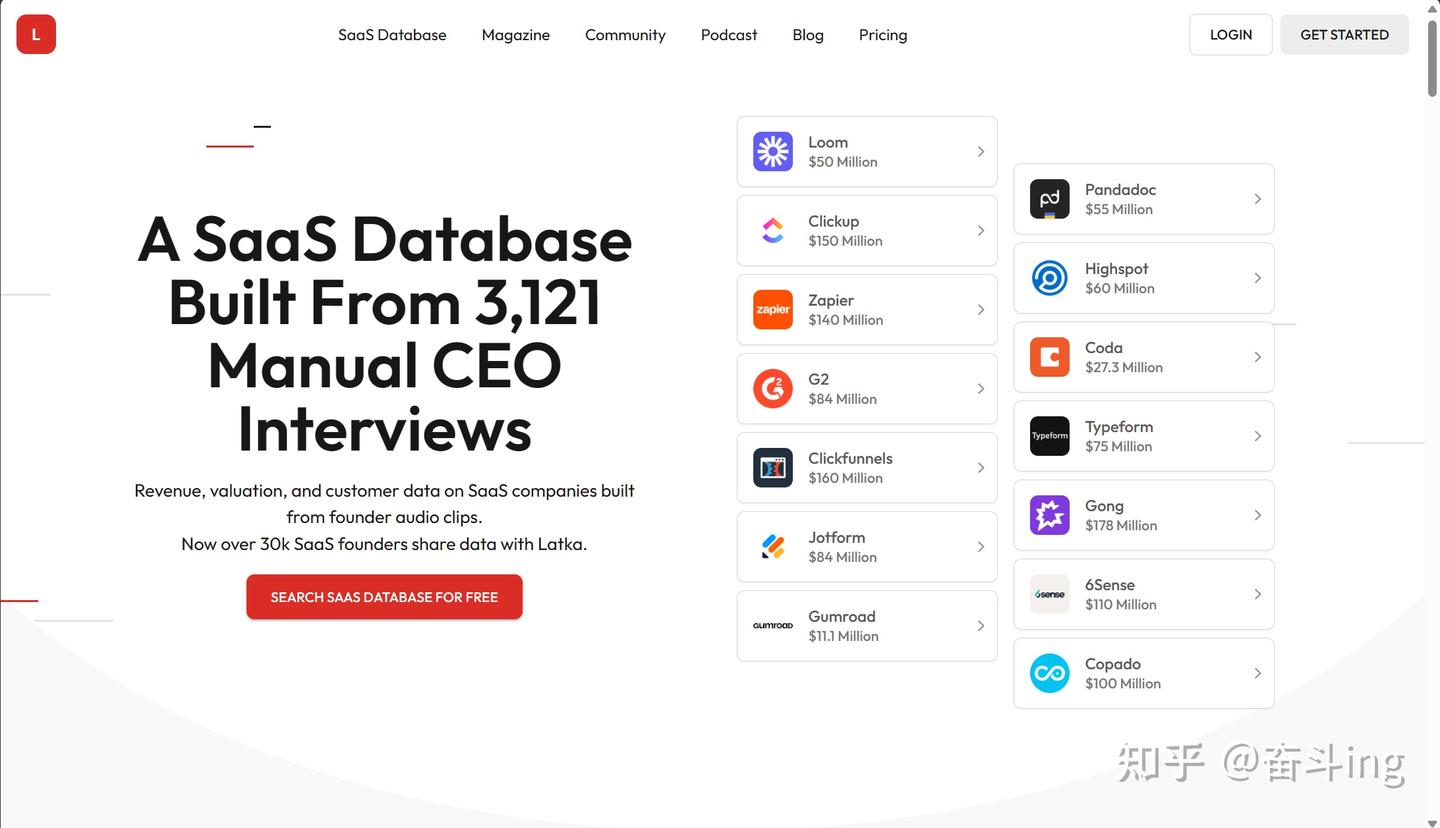Click the Jotform company name
The height and width of the screenshot is (828, 1440).
[x=836, y=537]
